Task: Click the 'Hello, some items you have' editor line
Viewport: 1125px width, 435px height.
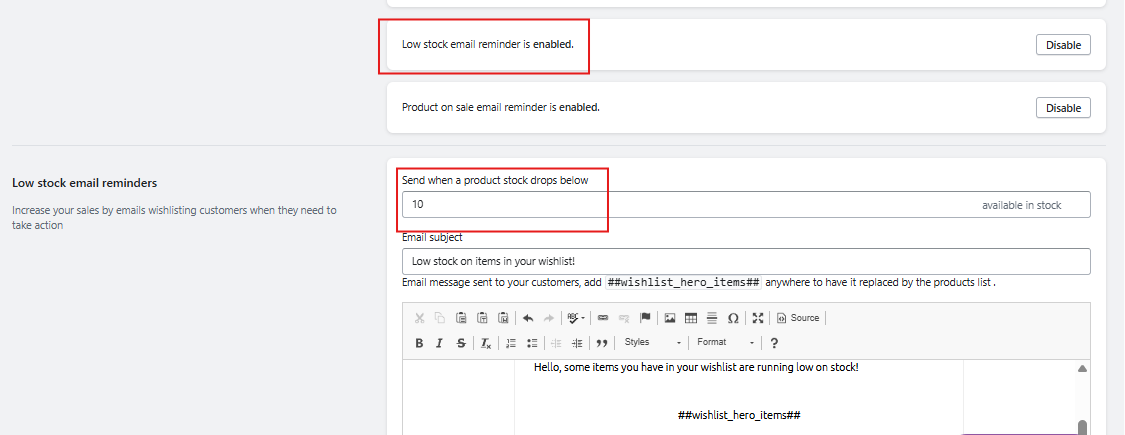Action: (x=696, y=368)
